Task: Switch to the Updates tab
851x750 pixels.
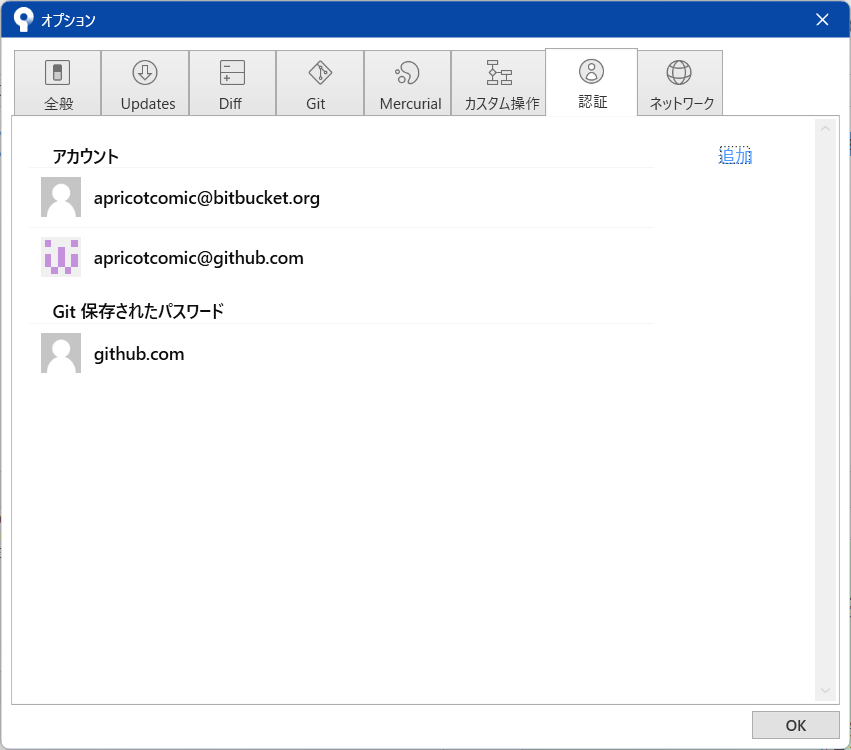Action: click(x=145, y=83)
